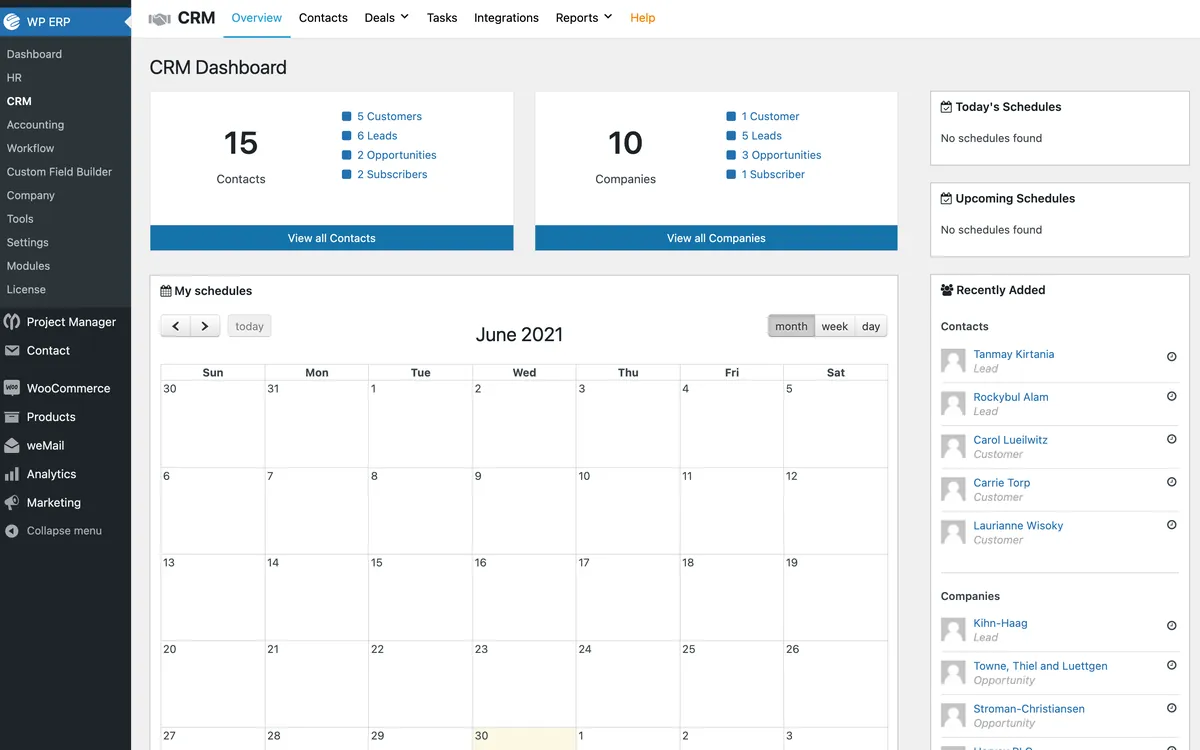This screenshot has width=1200, height=750.
Task: Expand the Reports dropdown menu
Action: pyautogui.click(x=584, y=18)
